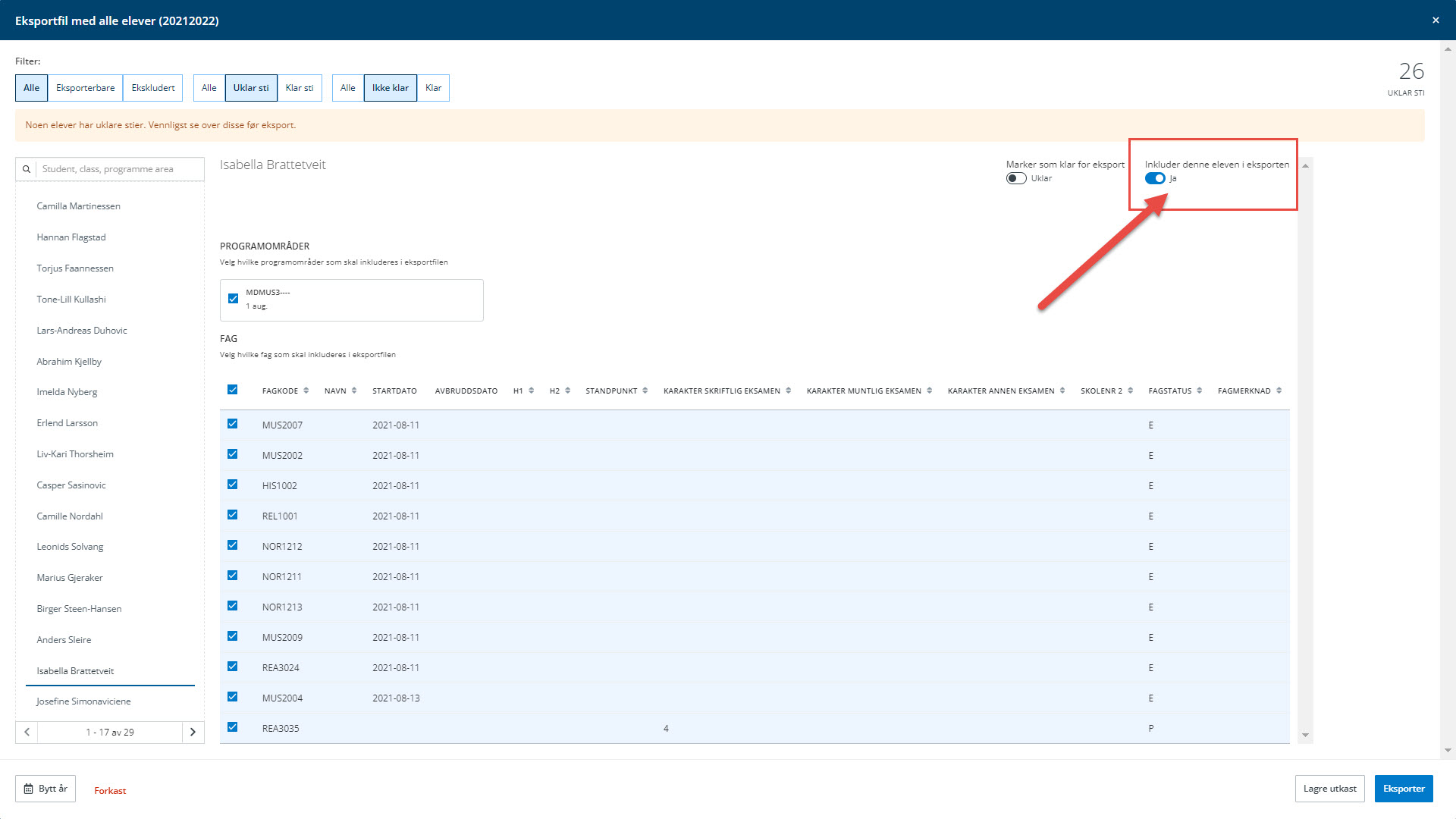Sort by H1 column arrows
Image resolution: width=1456 pixels, height=819 pixels.
(532, 391)
